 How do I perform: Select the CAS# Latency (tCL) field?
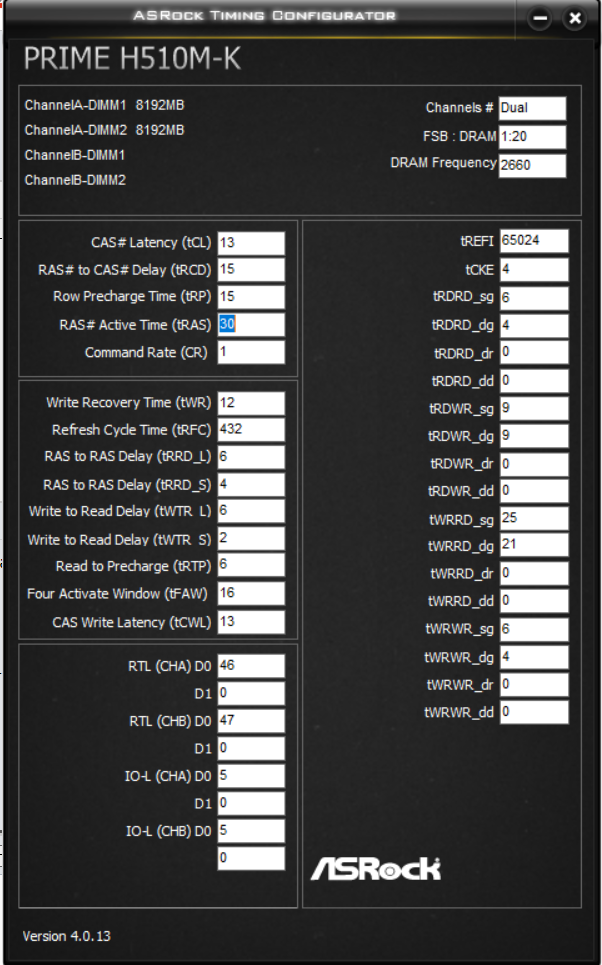tap(251, 243)
